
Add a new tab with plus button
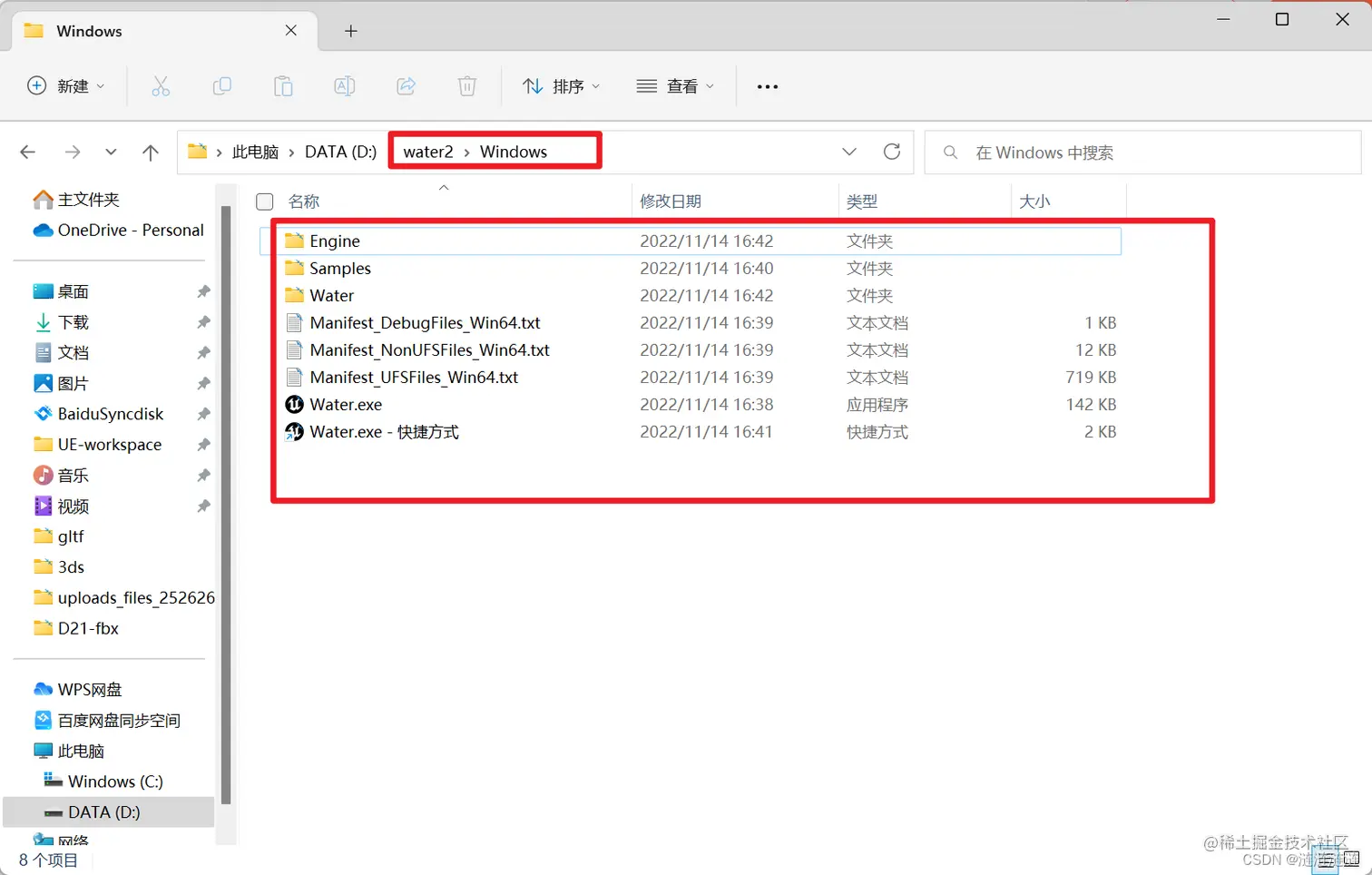(x=351, y=31)
